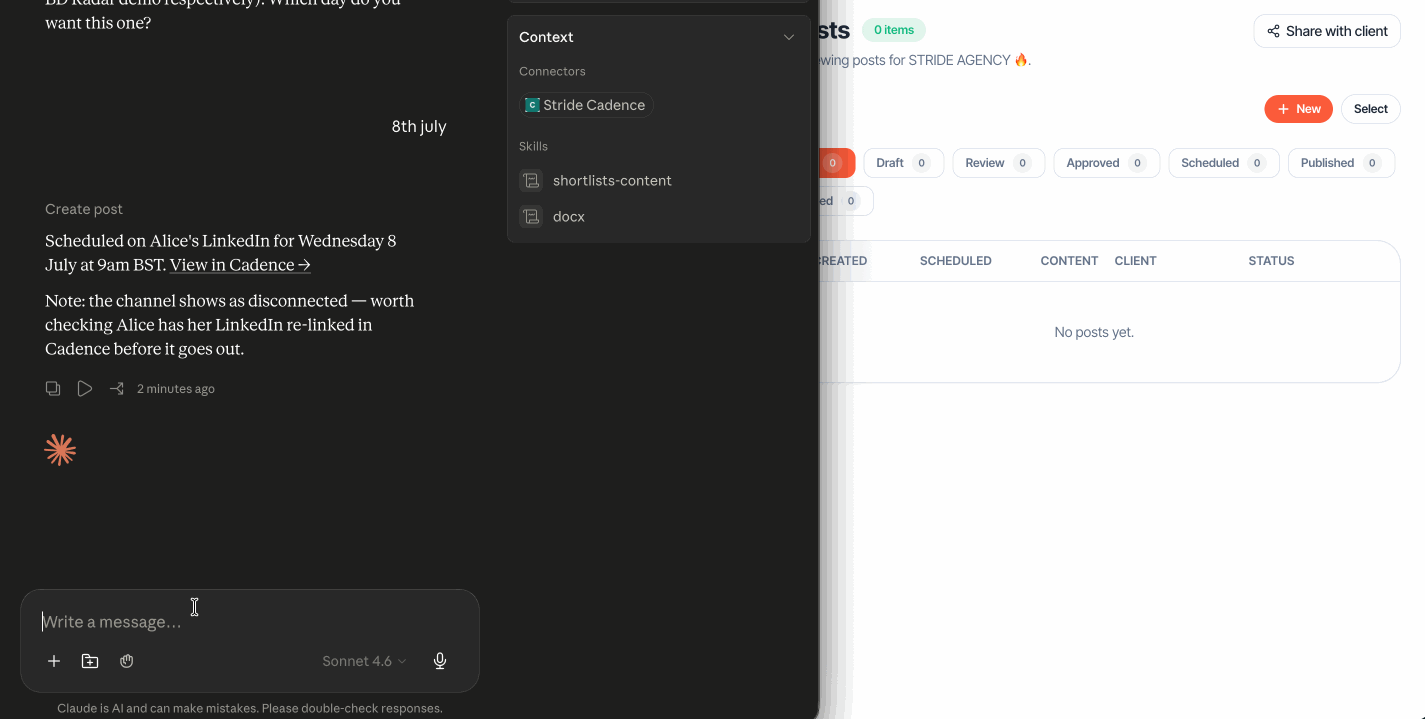The height and width of the screenshot is (719, 1425).
Task: Click the shortlists-content skill icon
Action: coord(530,181)
